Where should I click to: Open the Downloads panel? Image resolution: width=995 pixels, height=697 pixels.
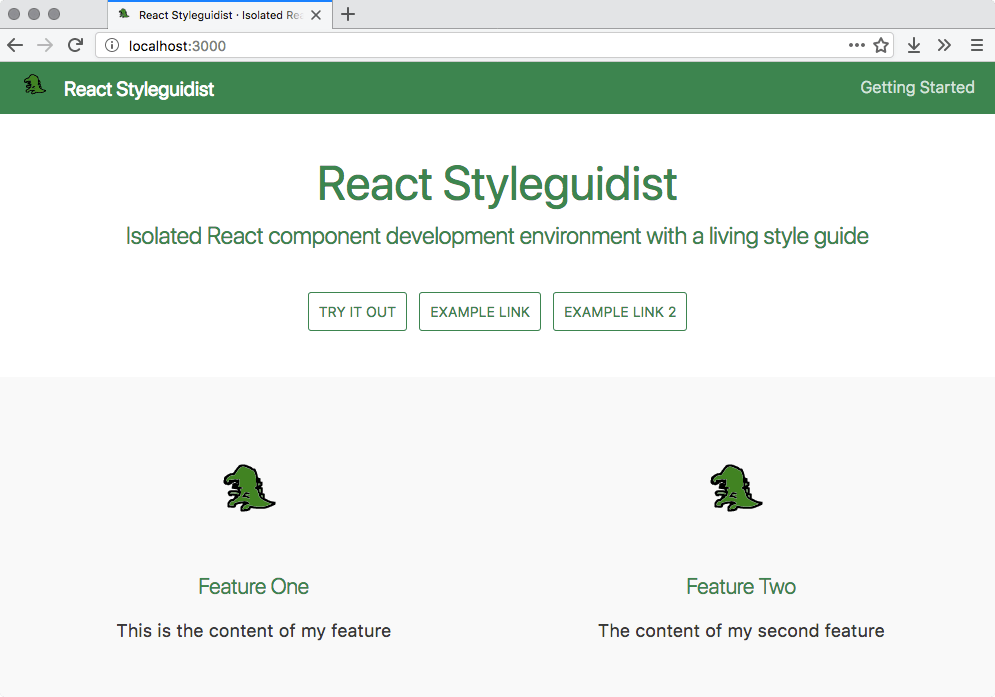click(914, 45)
